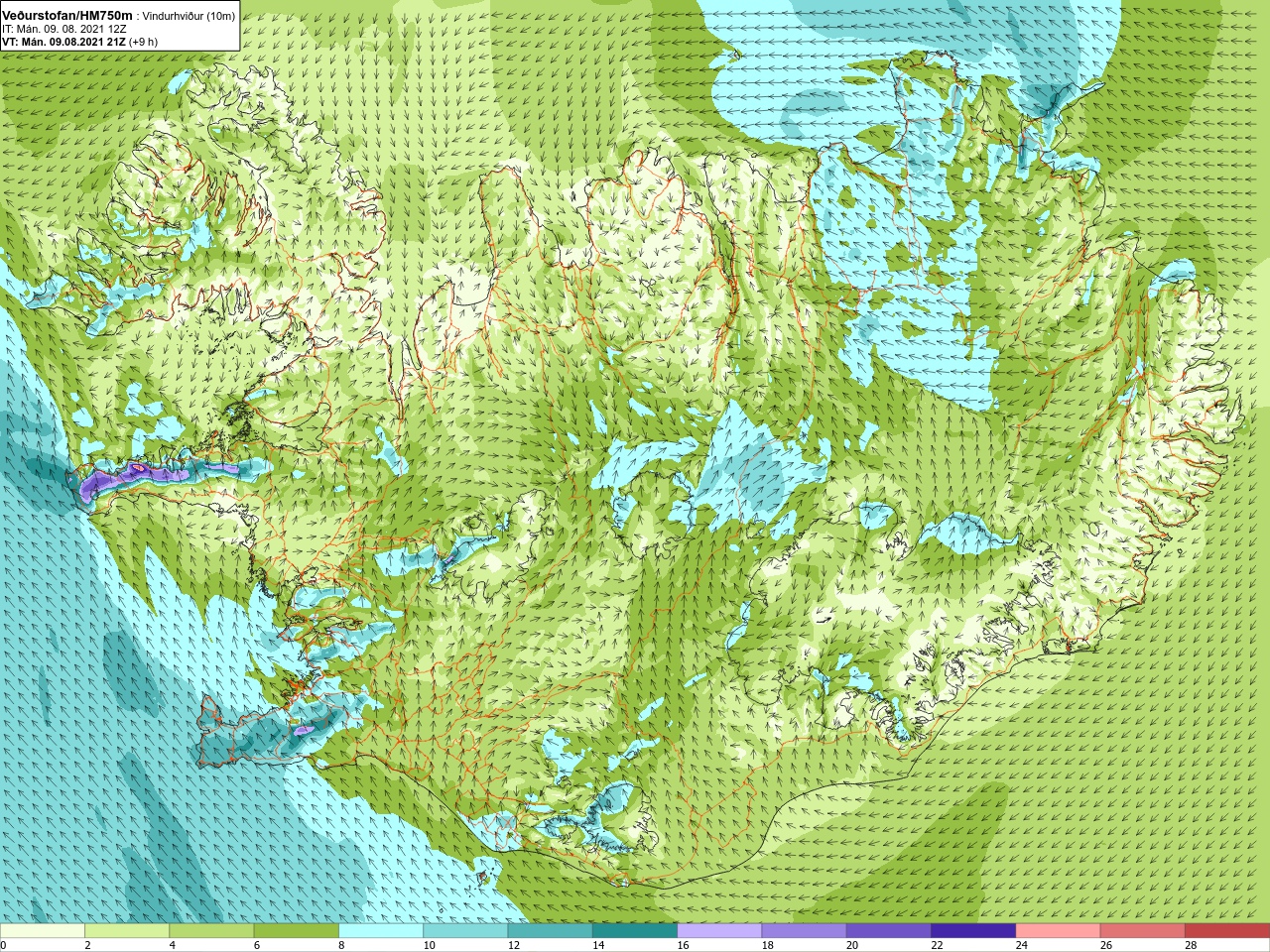1270x952 pixels.
Task: Click the lavender 16–18 legend swatch
Action: [719, 931]
